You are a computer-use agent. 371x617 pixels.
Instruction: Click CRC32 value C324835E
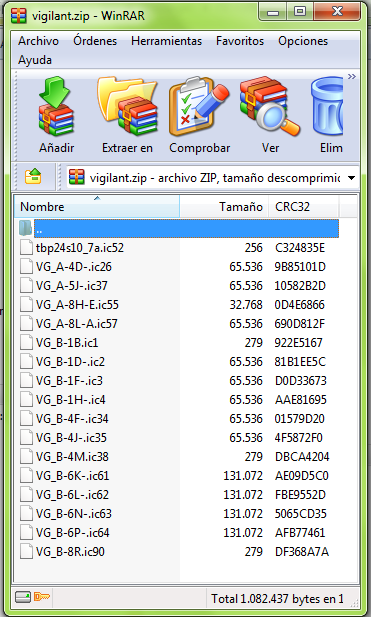(x=300, y=248)
